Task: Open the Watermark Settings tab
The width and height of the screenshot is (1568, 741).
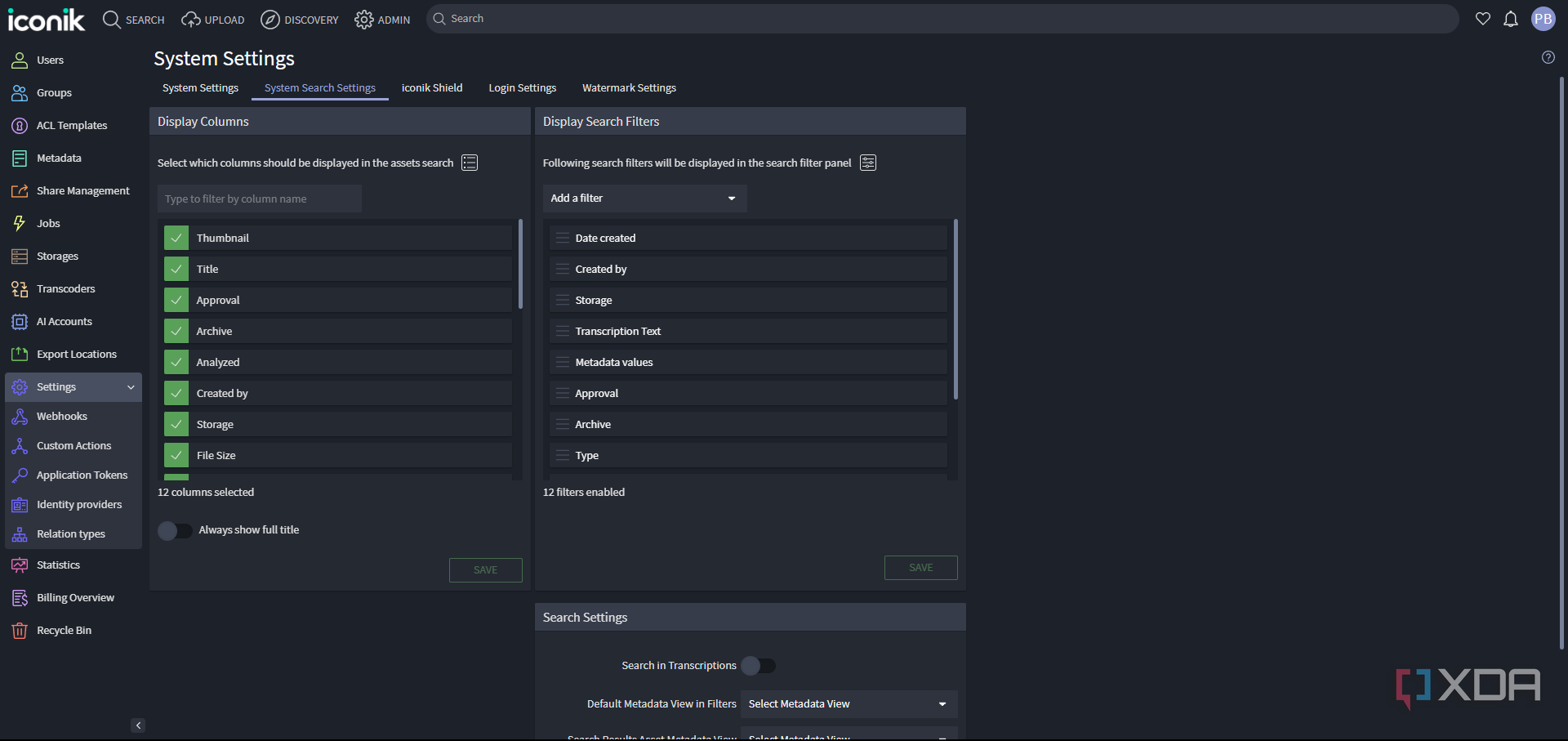Action: point(629,88)
